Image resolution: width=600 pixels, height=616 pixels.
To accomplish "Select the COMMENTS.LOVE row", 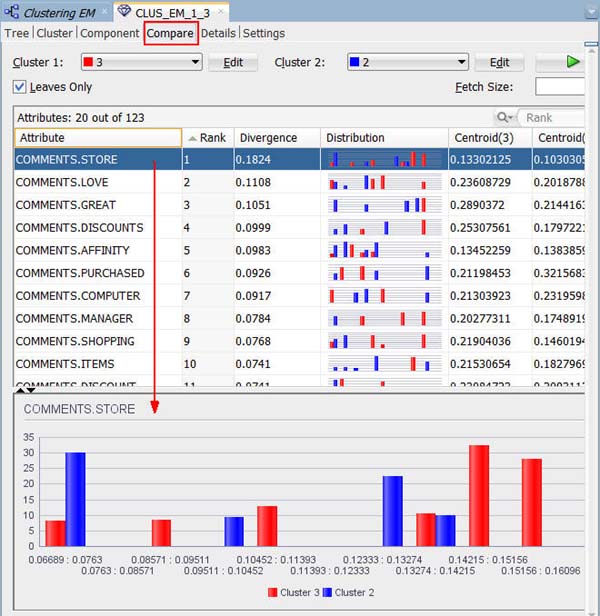I will coord(299,182).
